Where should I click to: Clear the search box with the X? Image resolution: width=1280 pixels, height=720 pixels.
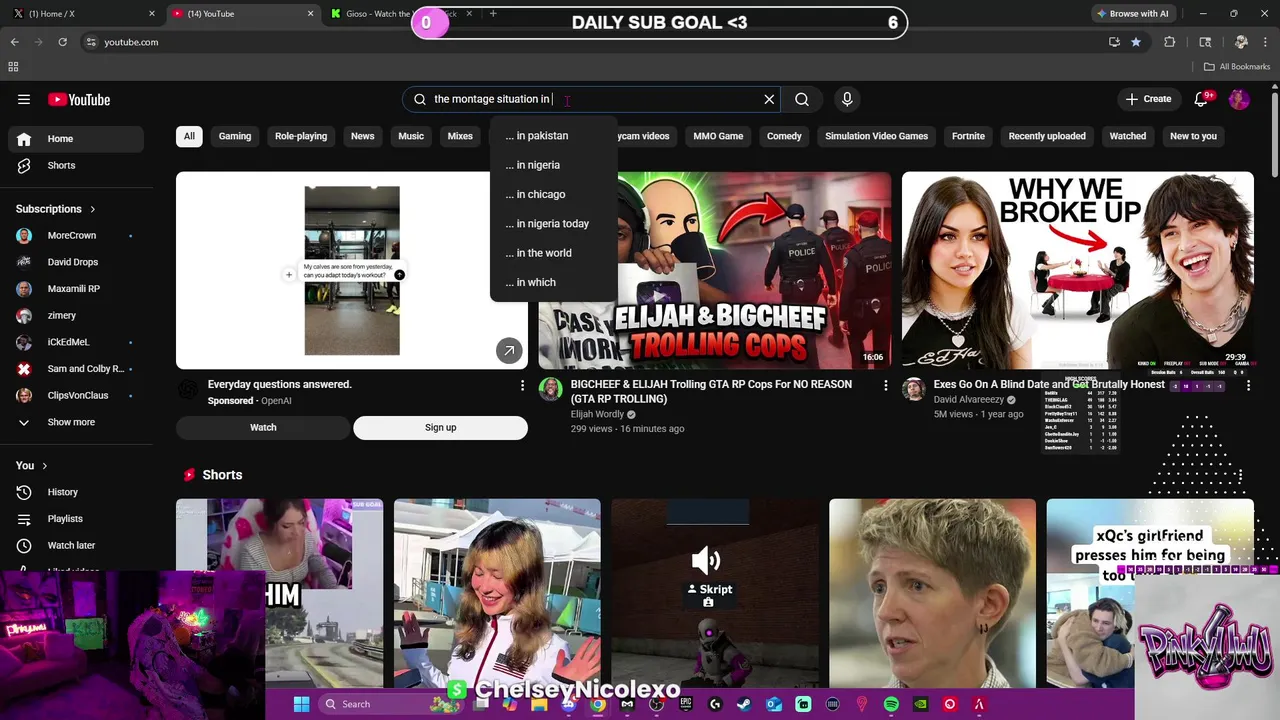pyautogui.click(x=769, y=99)
